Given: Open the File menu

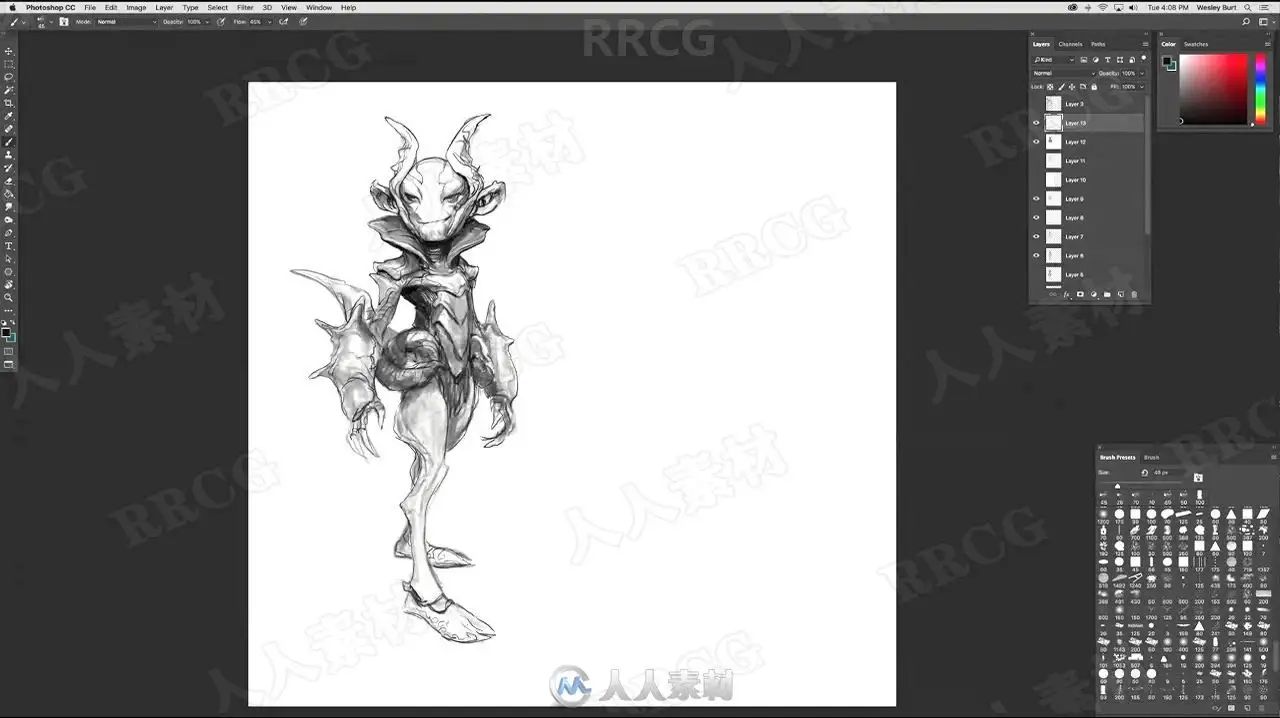Looking at the screenshot, I should coord(90,7).
